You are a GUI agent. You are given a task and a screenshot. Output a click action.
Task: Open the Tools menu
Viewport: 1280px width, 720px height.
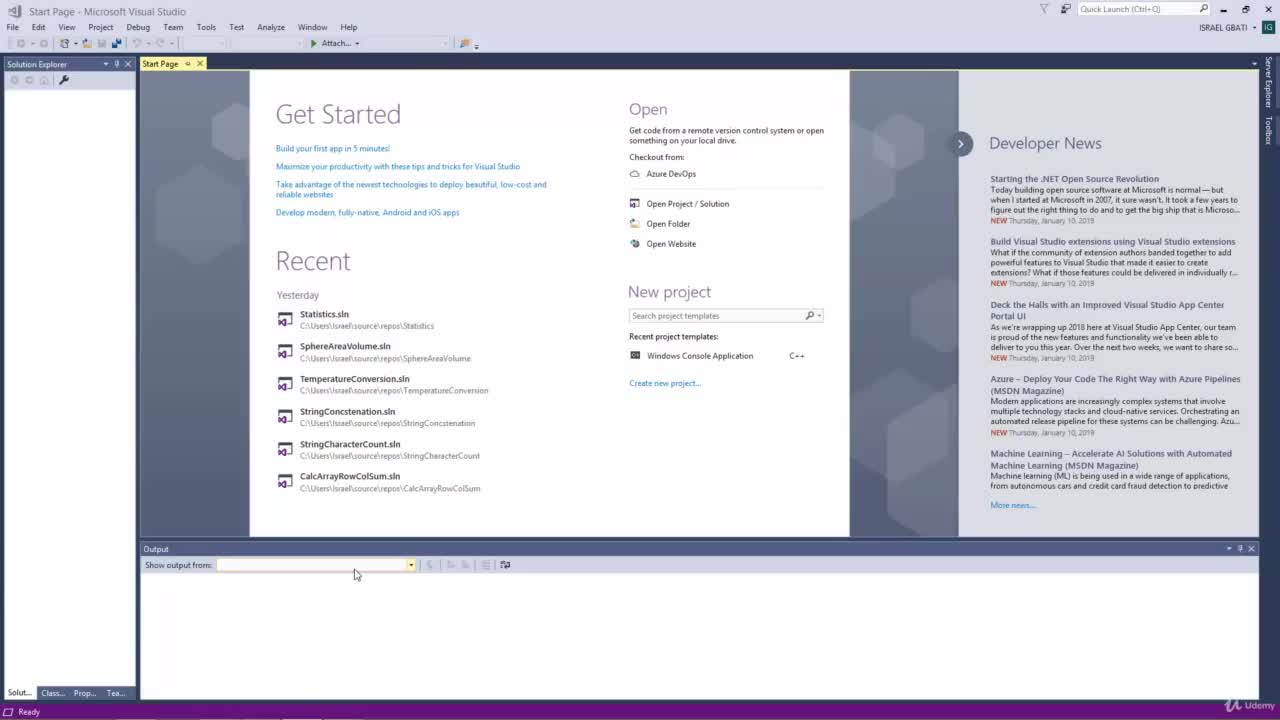pos(206,27)
